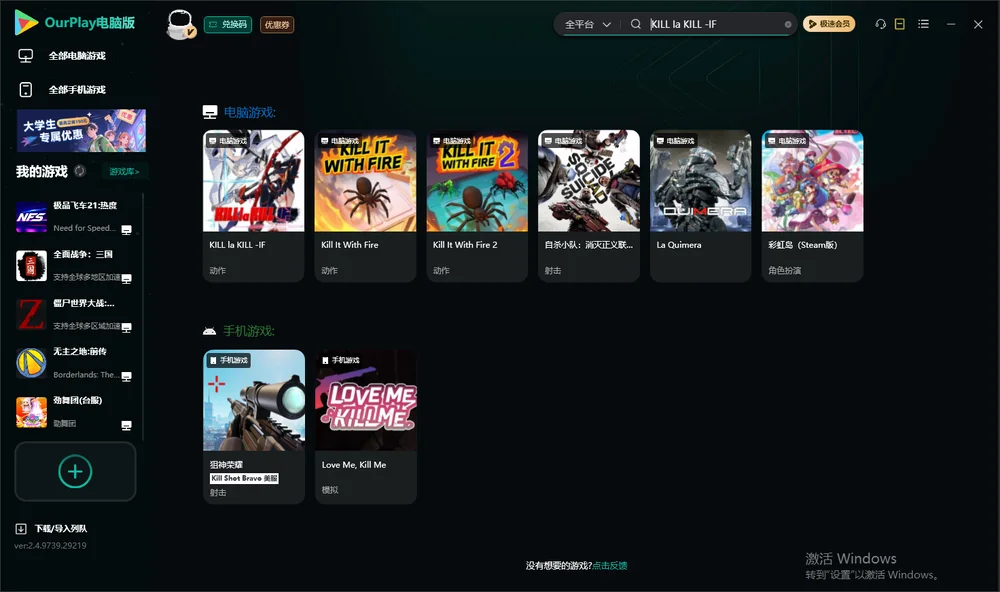Select 极品飞车21:热度 in my games

tap(75, 217)
